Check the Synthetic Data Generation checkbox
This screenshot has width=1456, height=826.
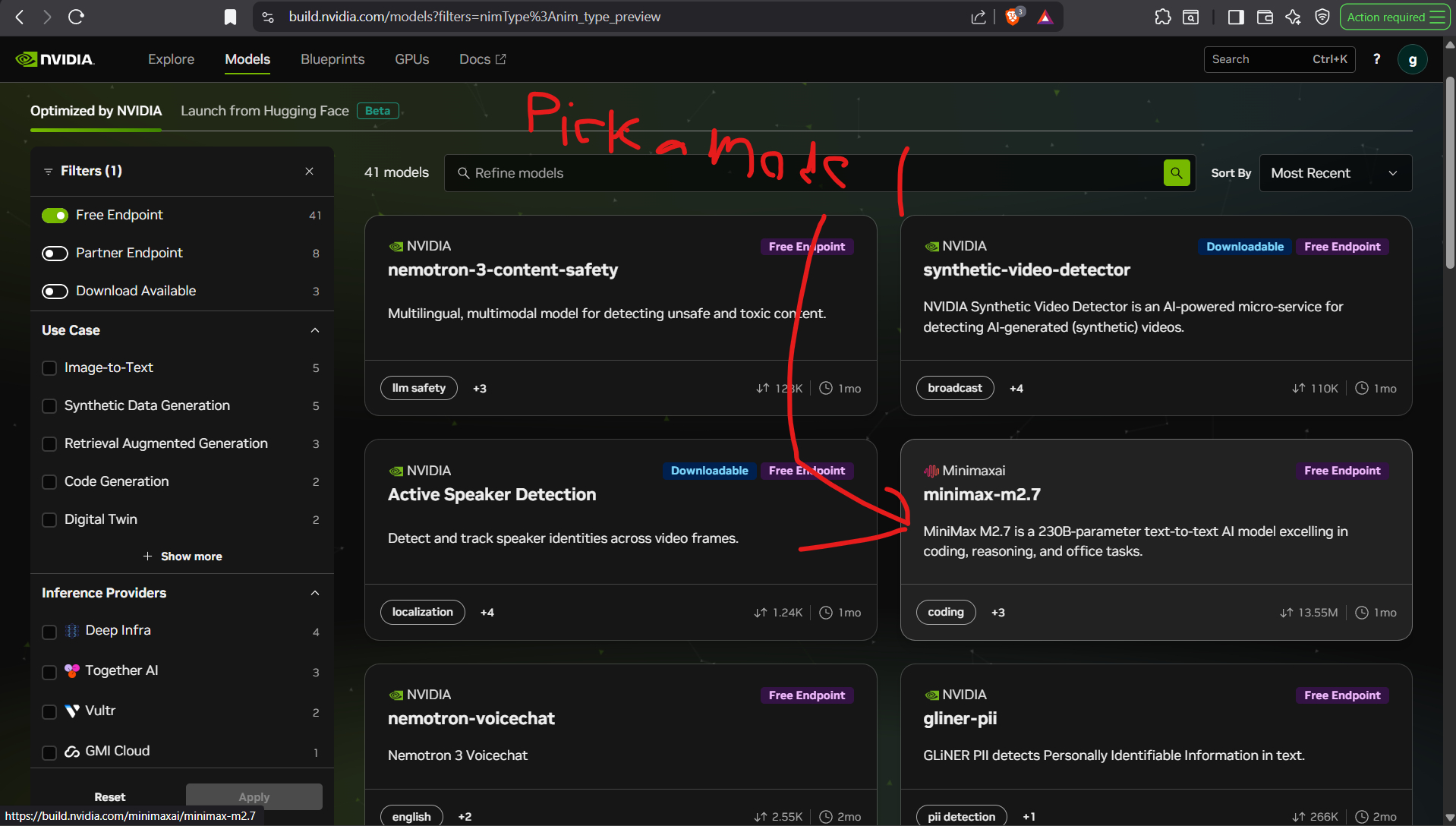pos(49,406)
